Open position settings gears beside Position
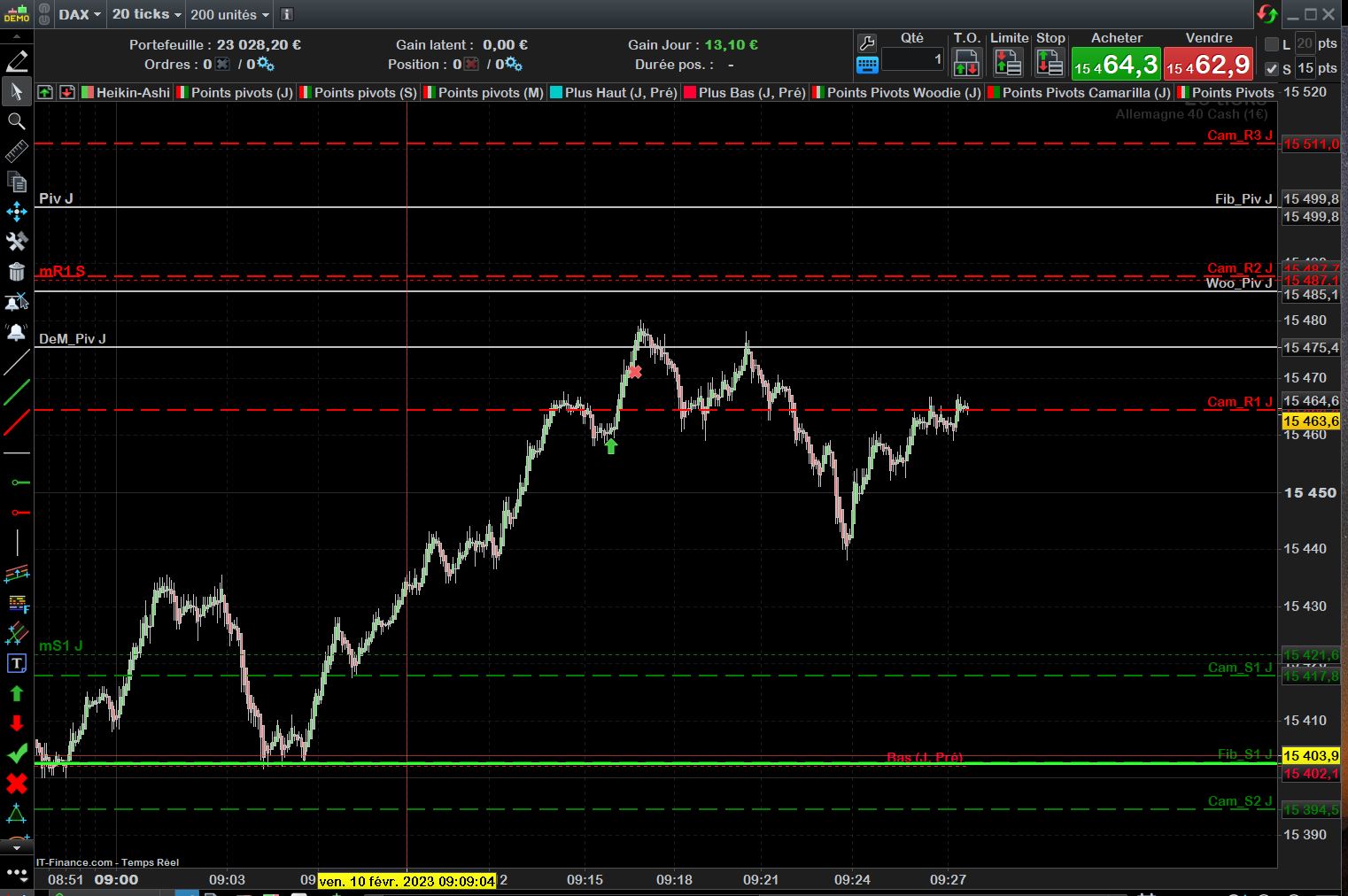 coord(513,65)
